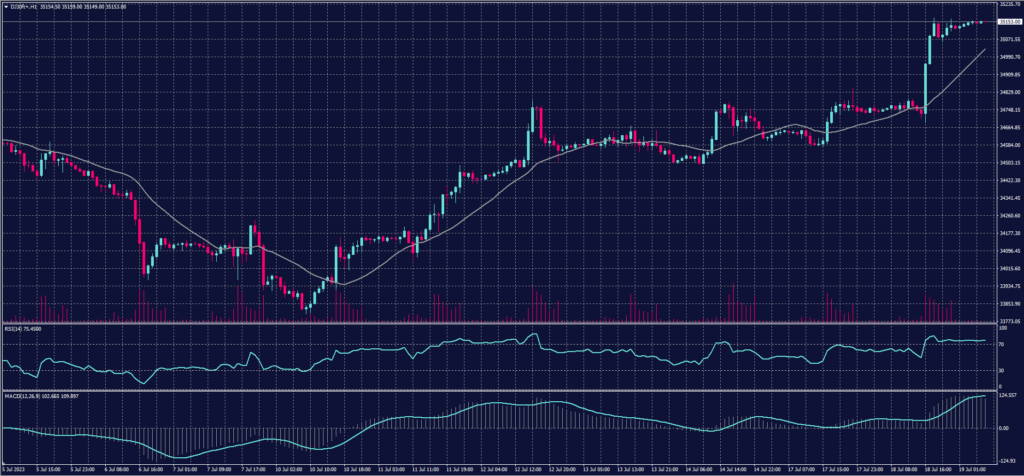The image size is (1024, 476).
Task: Click the 10 Jul 18:00 time label
Action: pyautogui.click(x=358, y=468)
